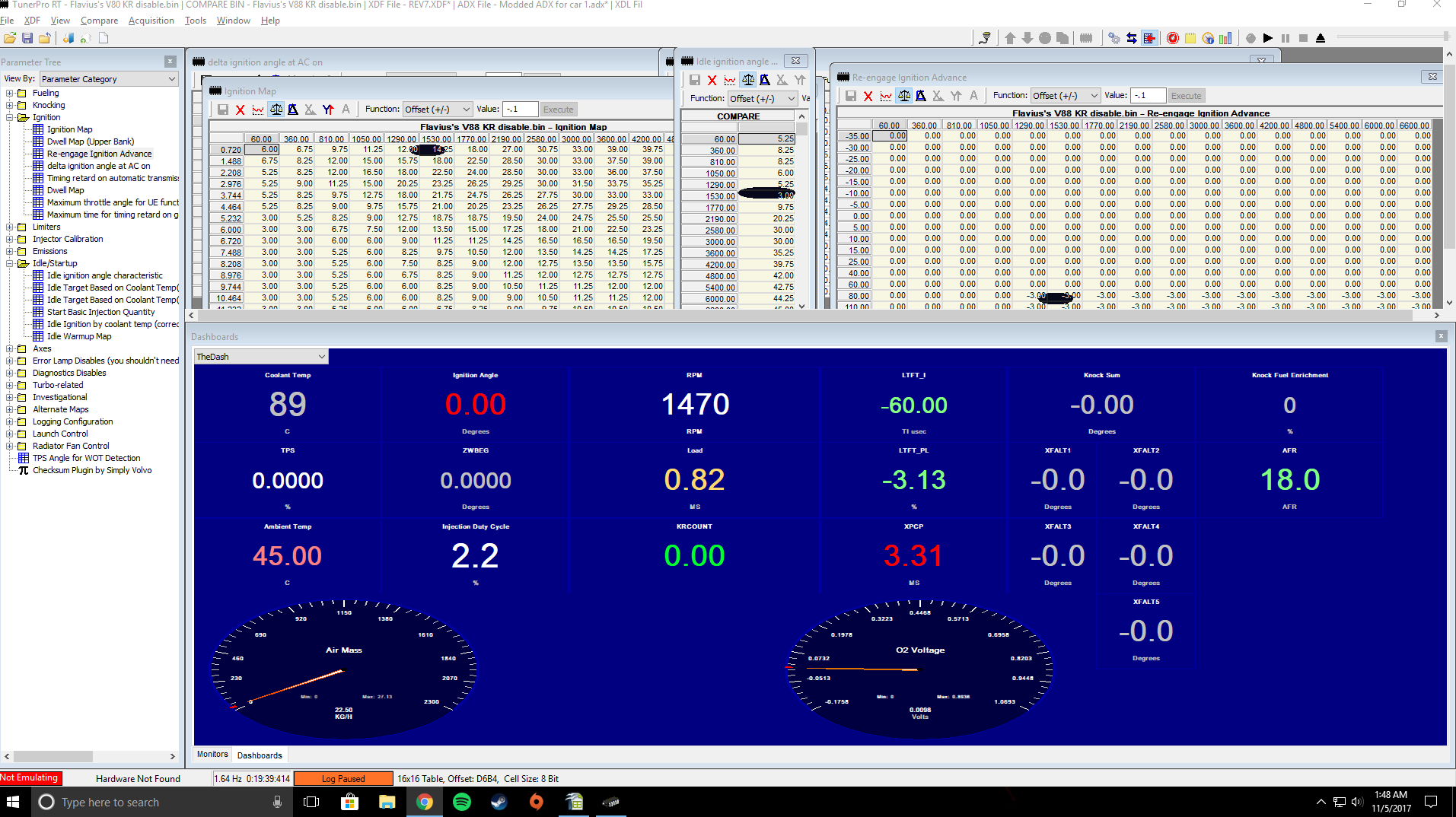
Task: Click the Windows Start button
Action: (13, 802)
